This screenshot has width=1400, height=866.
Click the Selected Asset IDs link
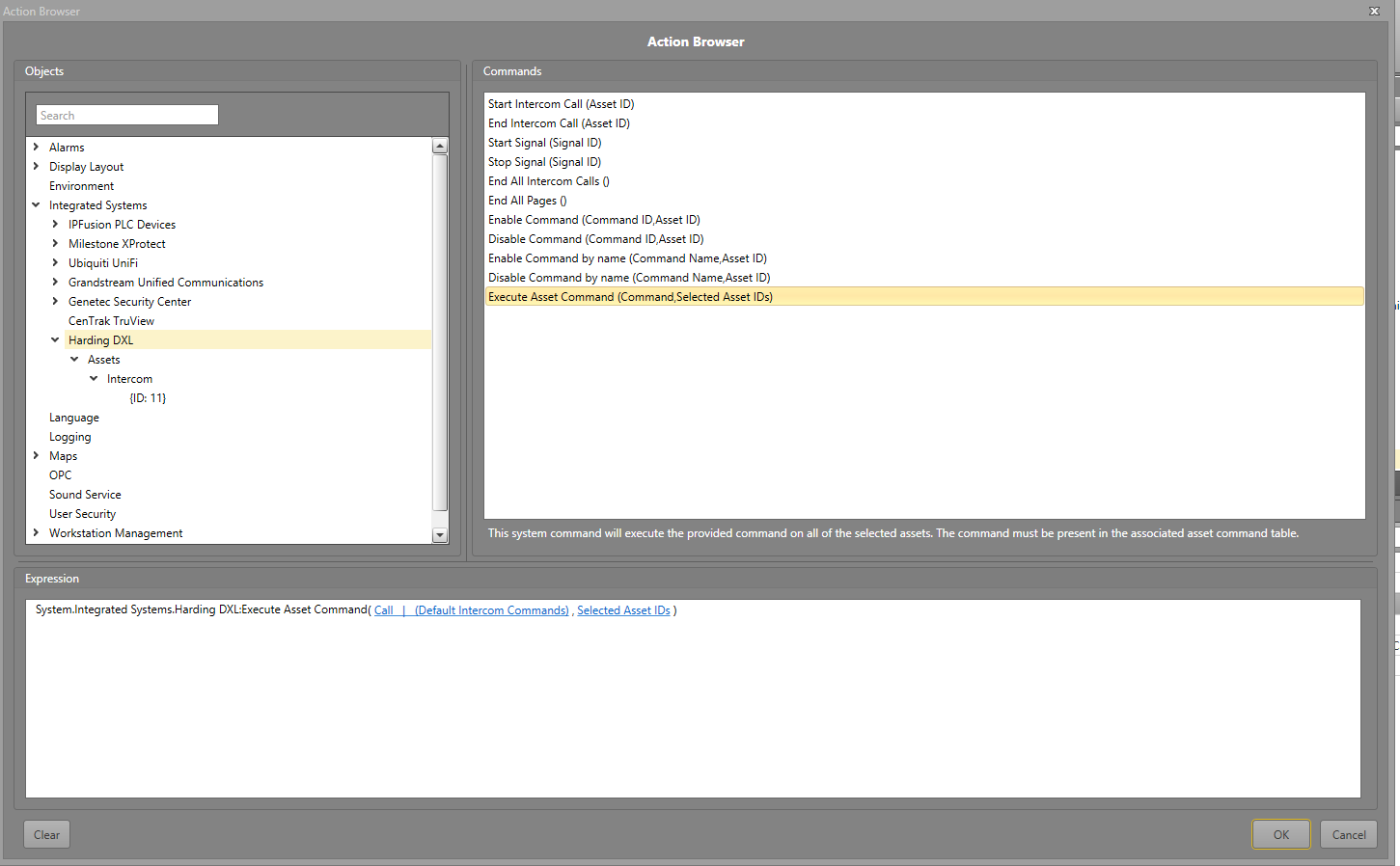coord(623,610)
